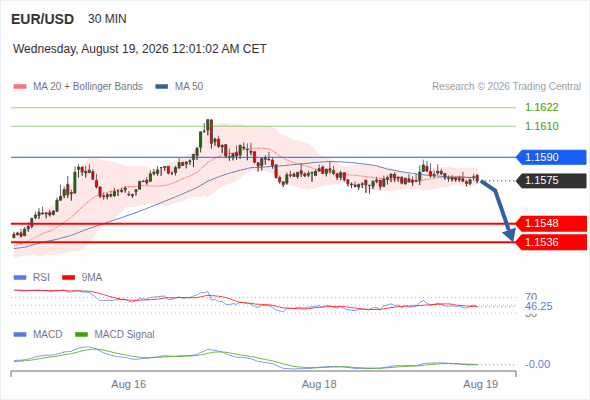Click the RSI blue legend swatch

[20, 278]
